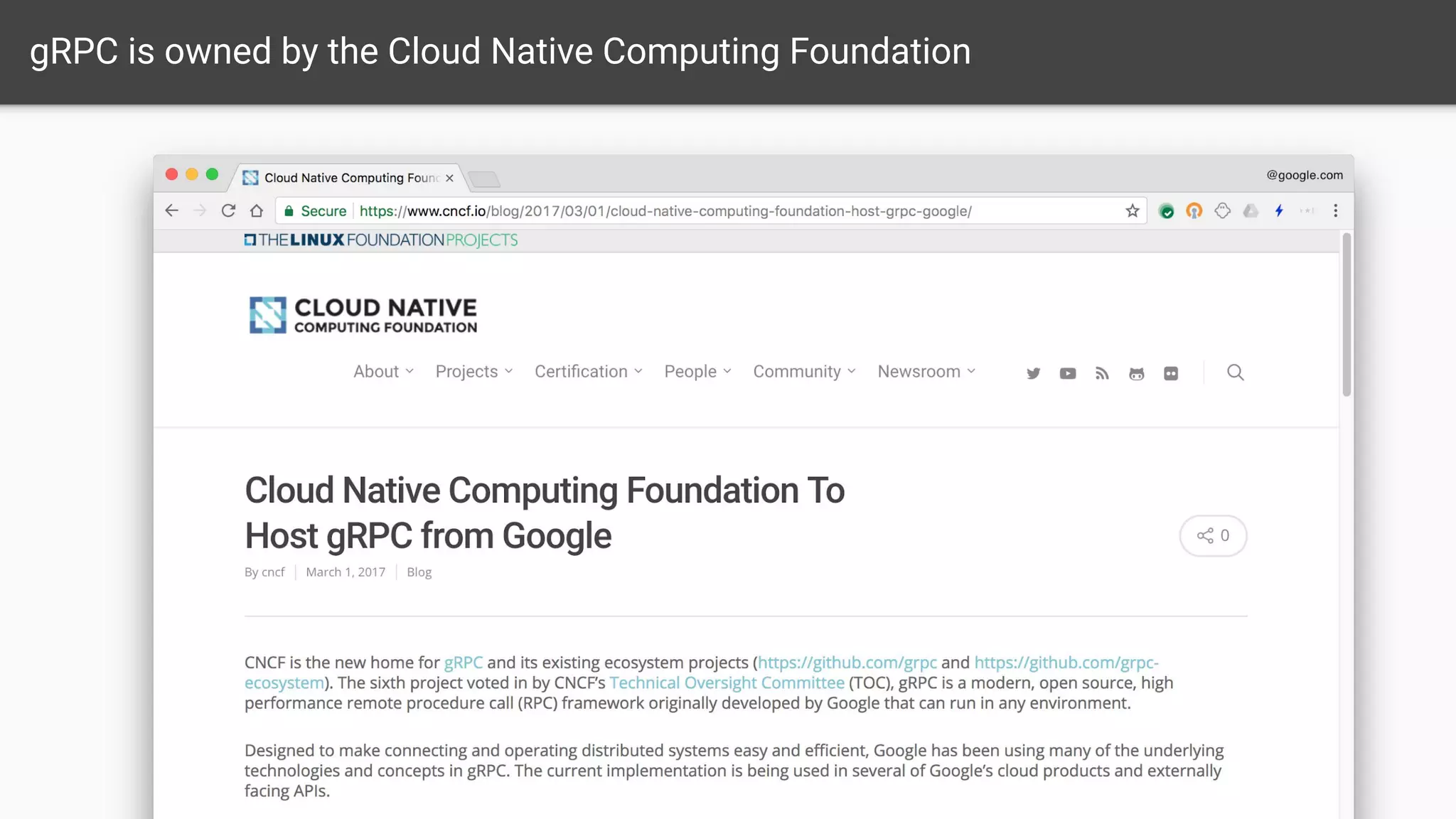Expand the People menu
The image size is (1456, 819).
point(697,372)
